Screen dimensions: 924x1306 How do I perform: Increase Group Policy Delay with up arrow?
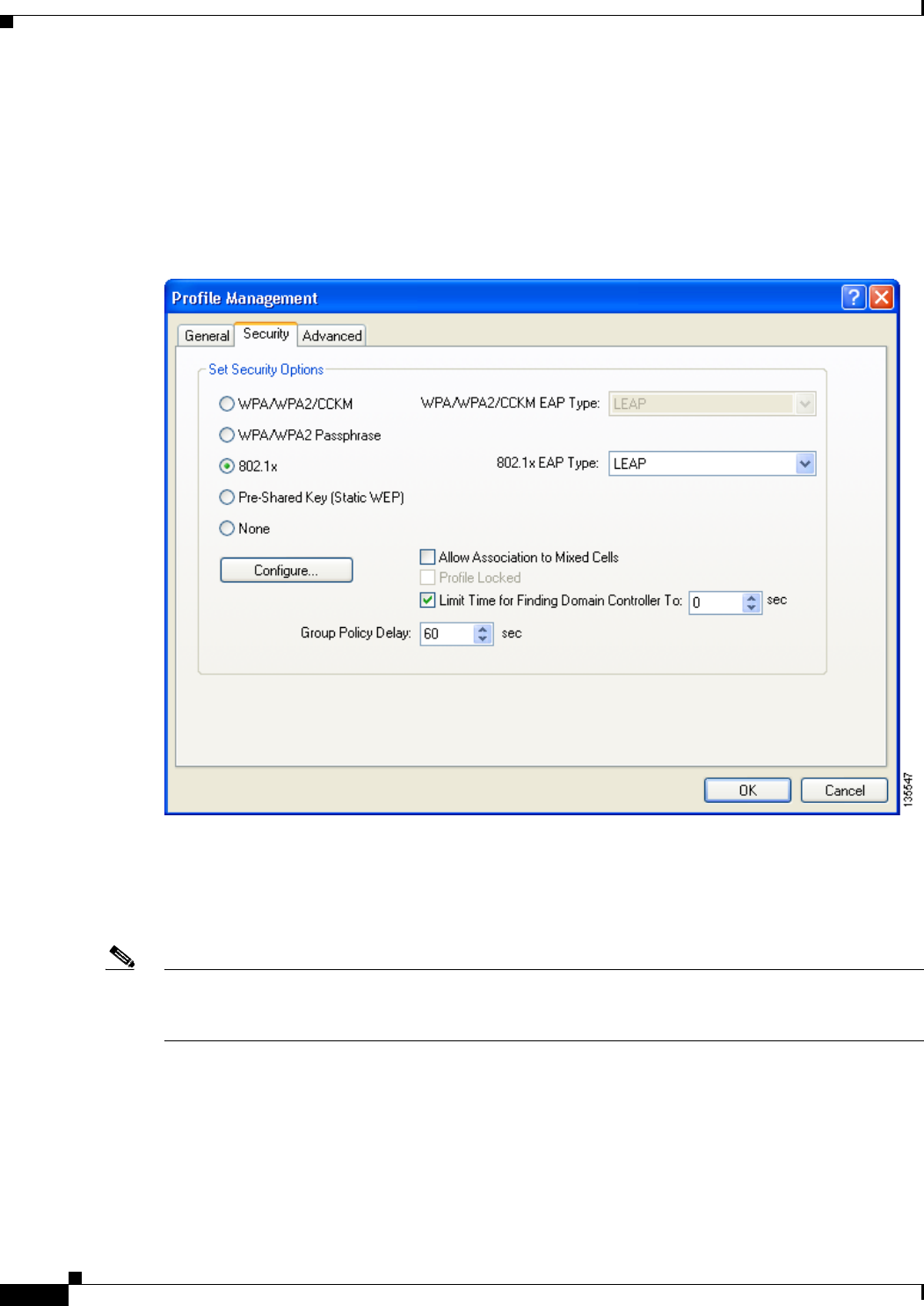point(483,629)
